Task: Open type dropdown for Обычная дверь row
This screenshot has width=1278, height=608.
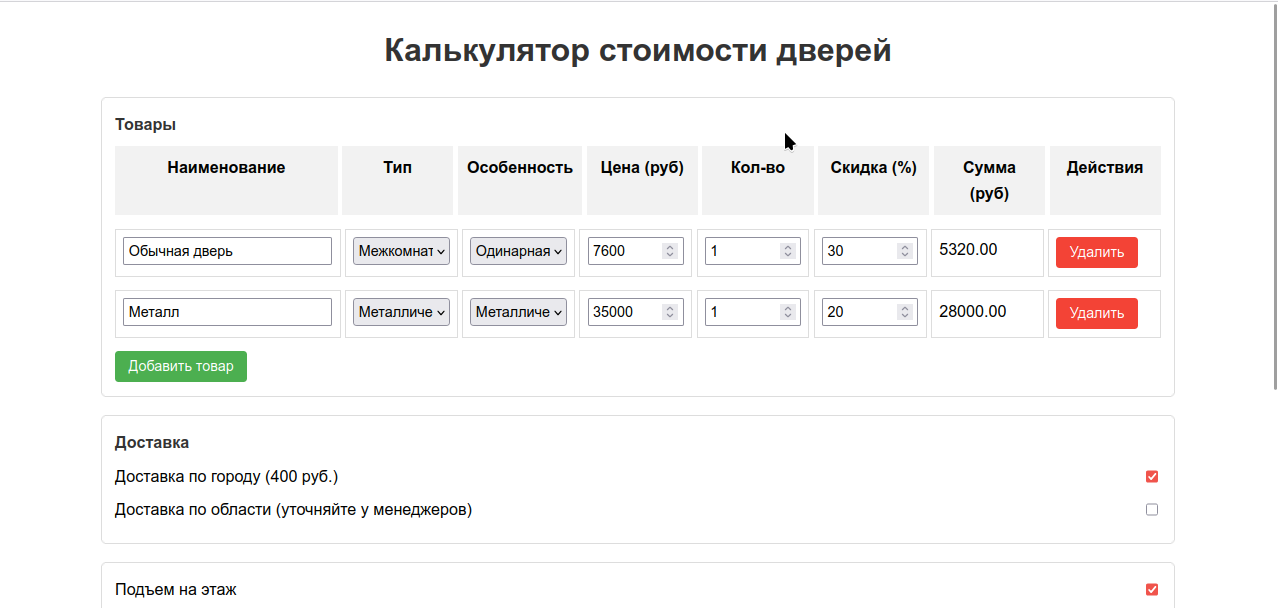Action: coord(401,251)
